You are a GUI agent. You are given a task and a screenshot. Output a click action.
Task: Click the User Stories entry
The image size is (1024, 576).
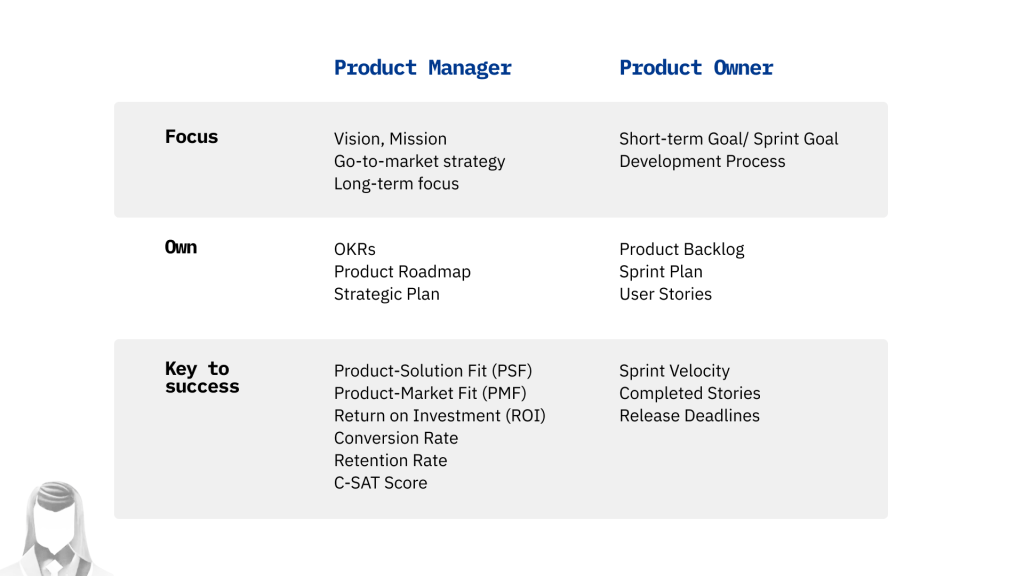click(x=665, y=294)
